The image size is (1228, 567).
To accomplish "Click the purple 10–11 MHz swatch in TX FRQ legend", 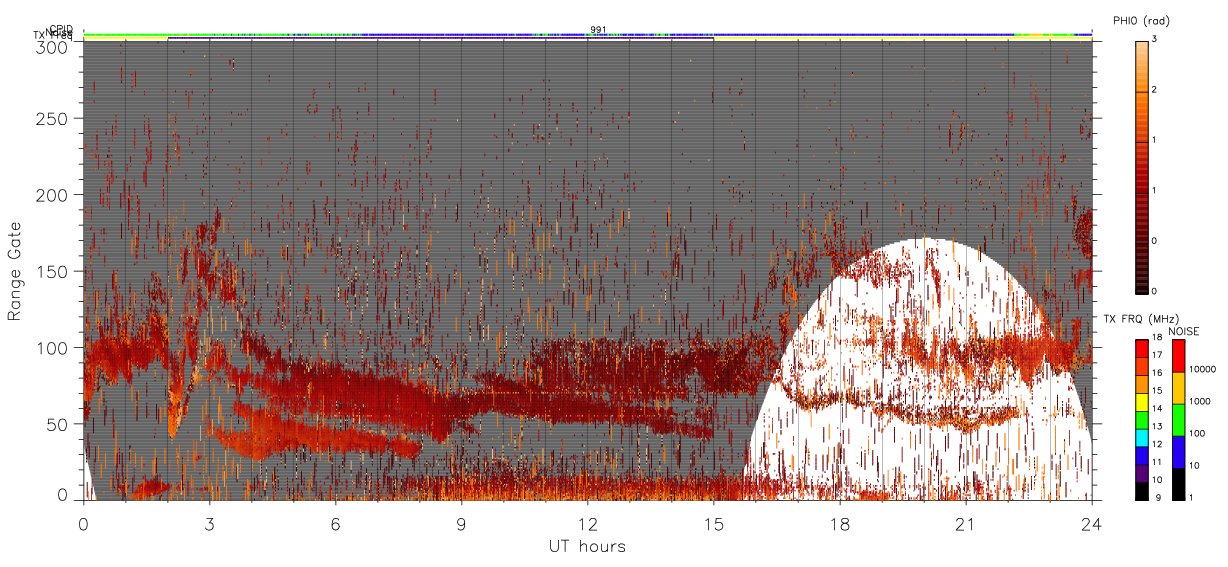I will (1141, 473).
